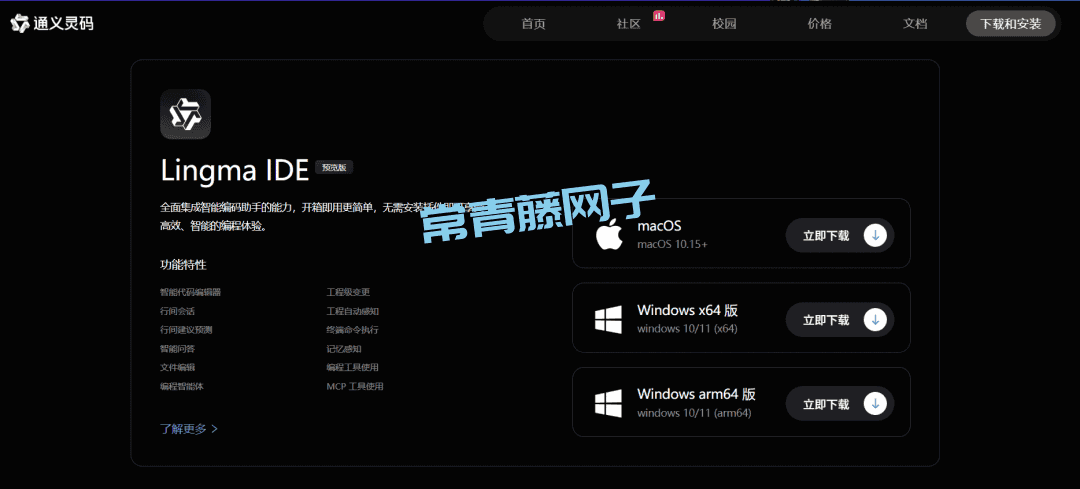Open the 价格 nav item

tap(820, 24)
